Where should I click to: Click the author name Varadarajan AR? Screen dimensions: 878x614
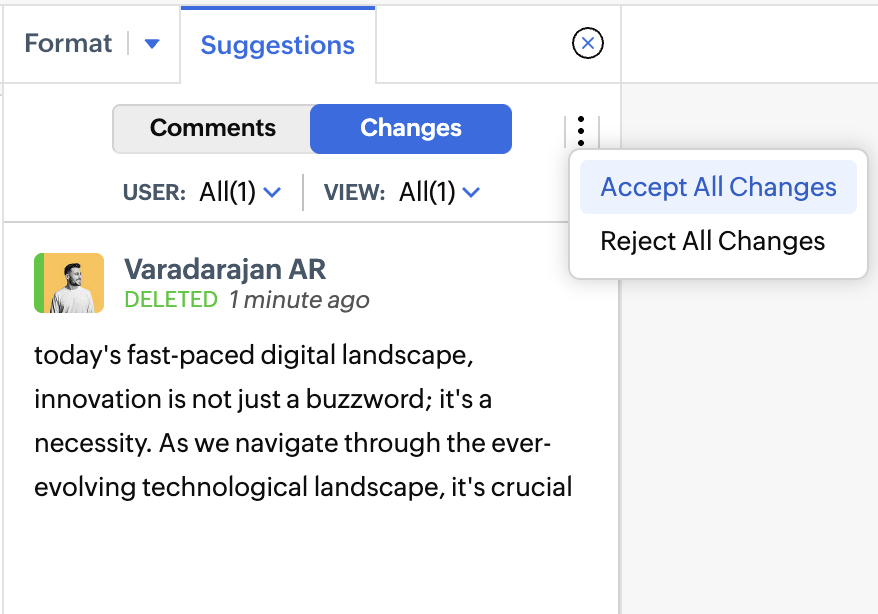click(225, 269)
